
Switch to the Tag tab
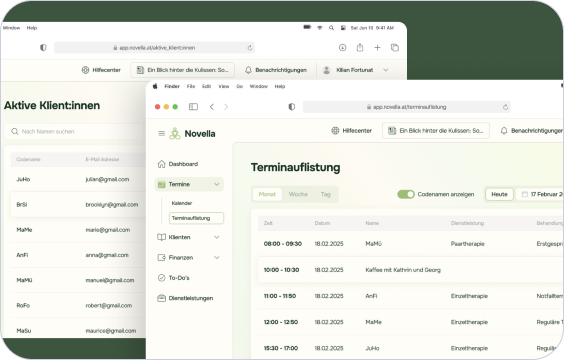[326, 194]
